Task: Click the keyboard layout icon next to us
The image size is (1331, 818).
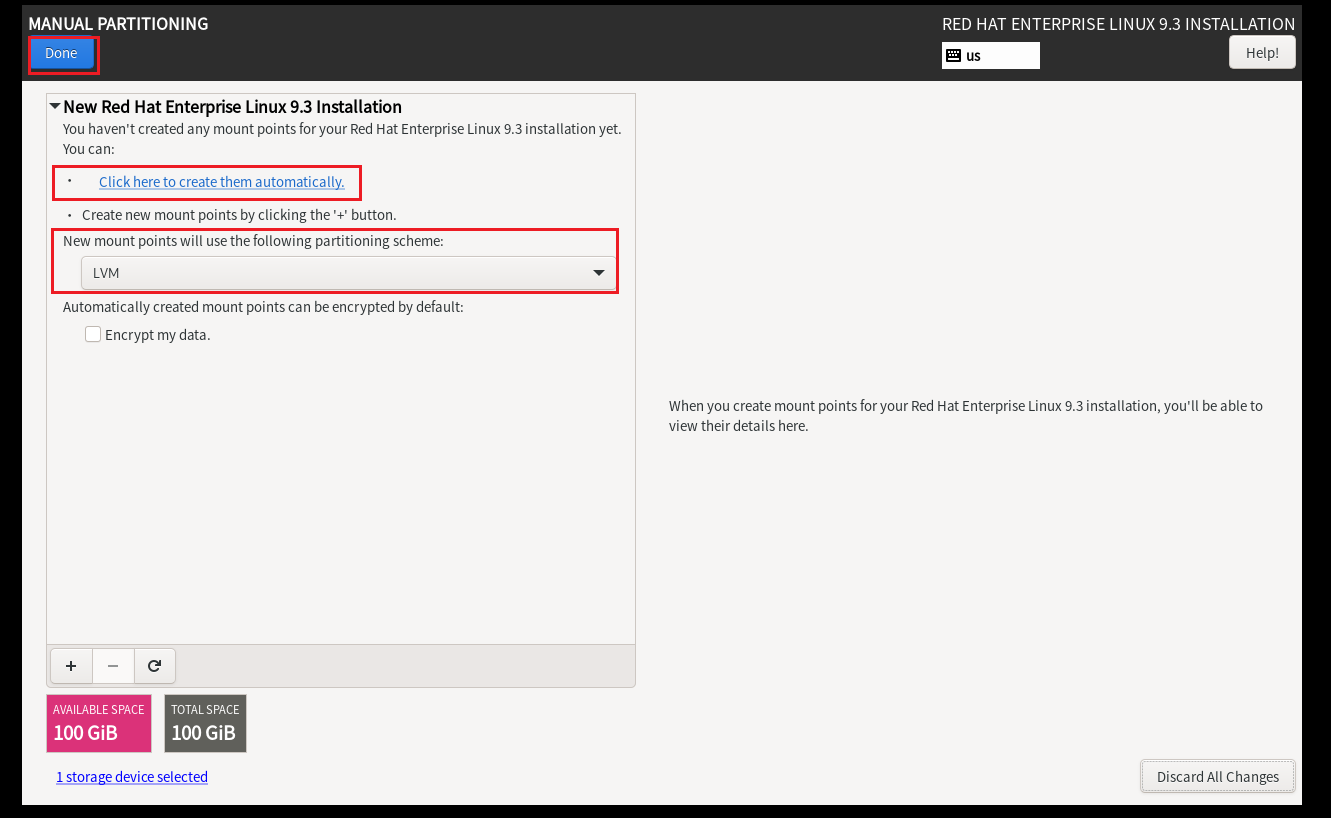Action: tap(953, 55)
